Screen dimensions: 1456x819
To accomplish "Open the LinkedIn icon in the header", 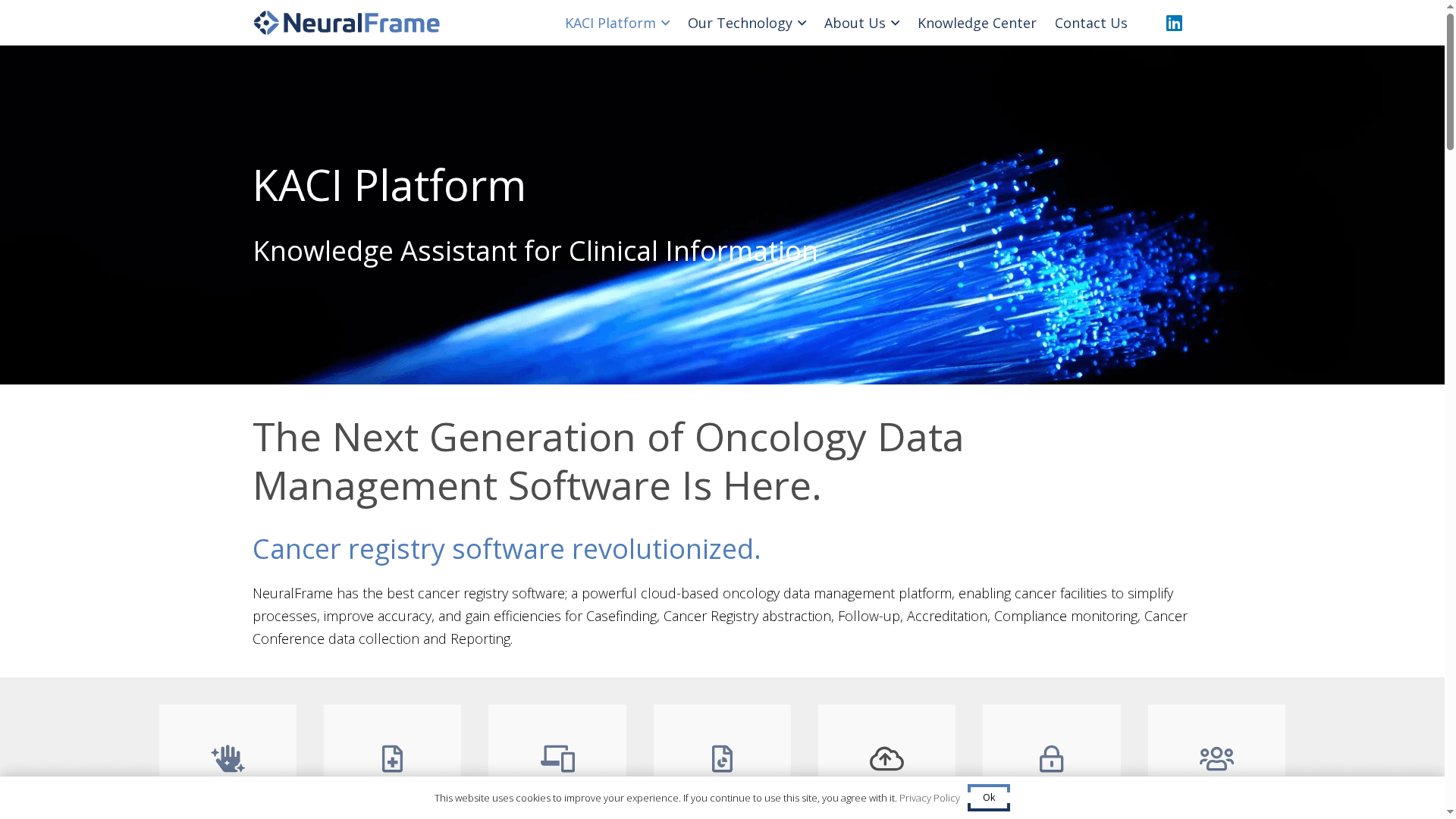I will [x=1174, y=23].
